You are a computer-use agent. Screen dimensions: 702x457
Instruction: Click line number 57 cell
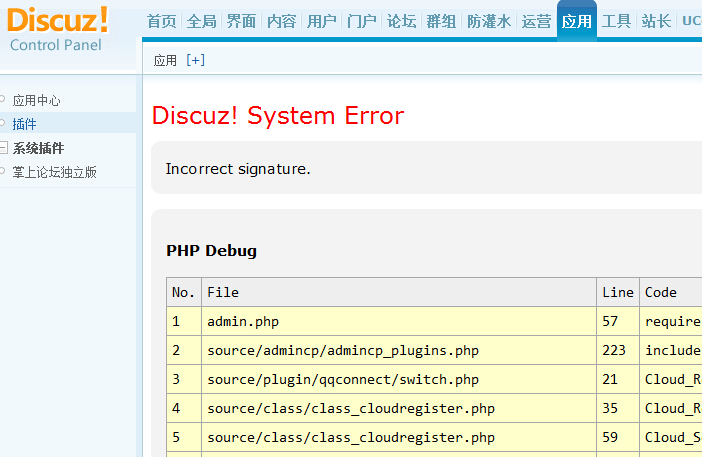pyautogui.click(x=618, y=321)
